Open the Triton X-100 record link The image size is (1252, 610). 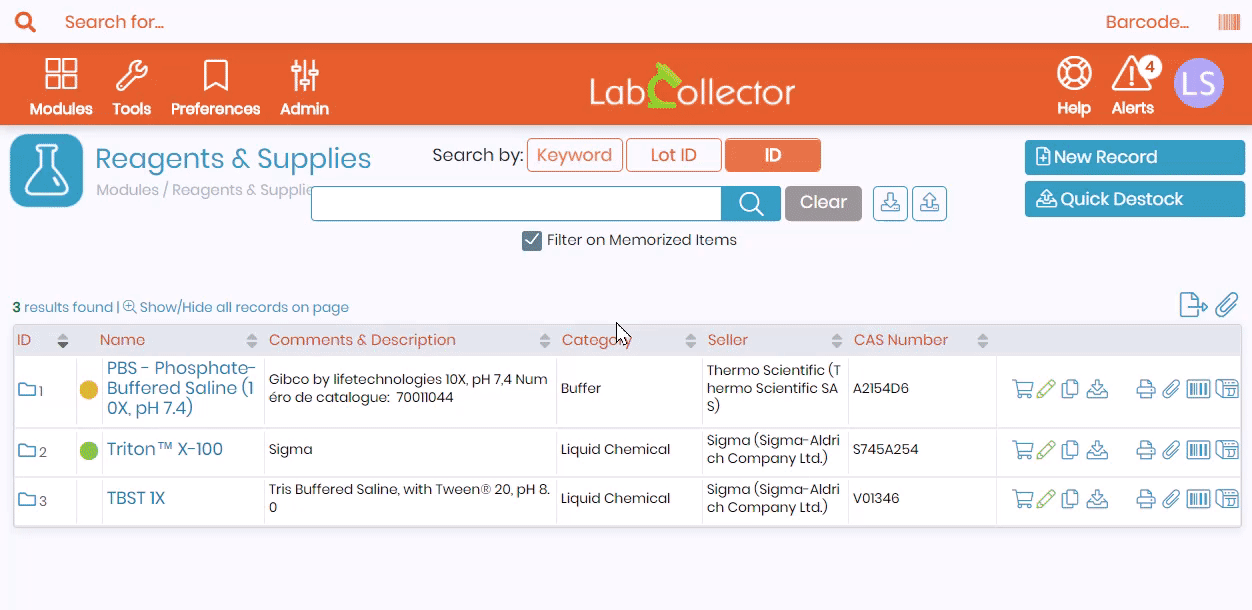tap(165, 449)
